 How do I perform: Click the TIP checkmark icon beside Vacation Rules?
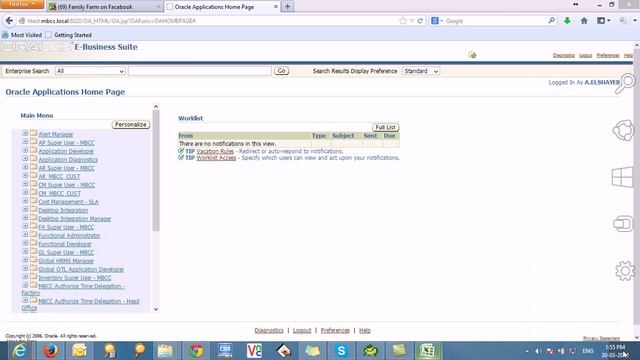(181, 151)
